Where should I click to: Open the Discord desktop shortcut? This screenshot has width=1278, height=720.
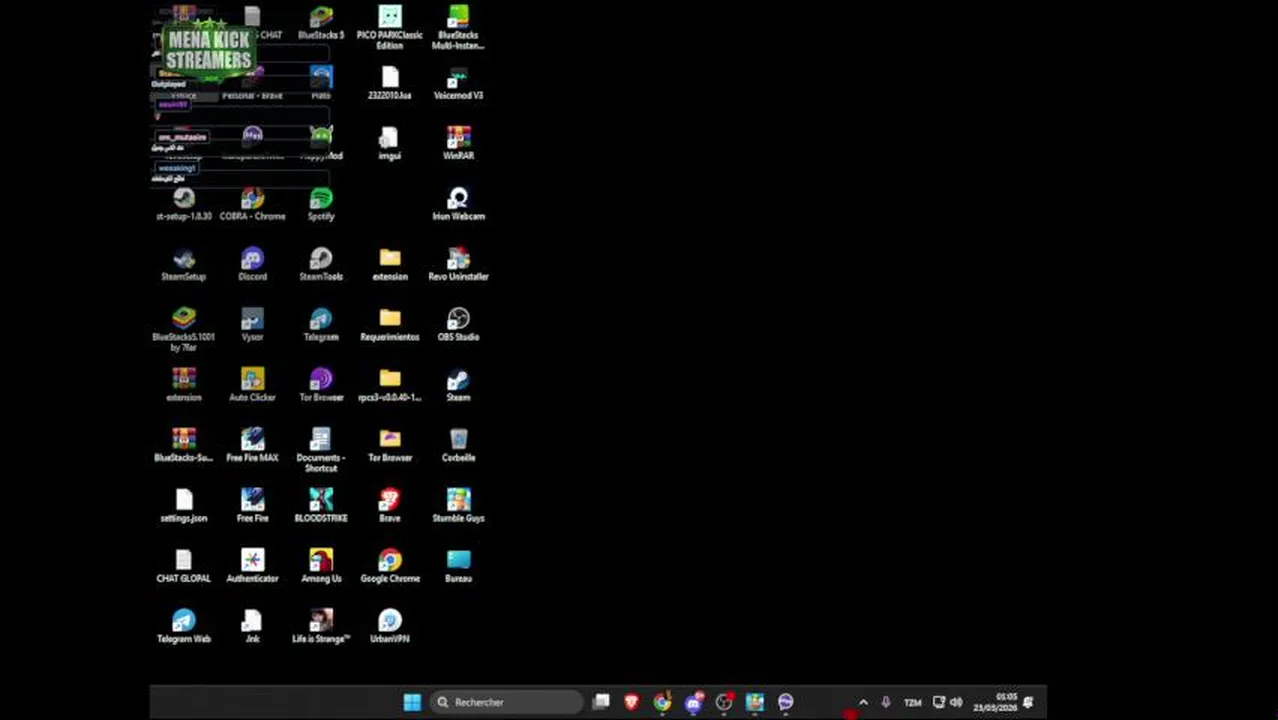click(x=252, y=265)
